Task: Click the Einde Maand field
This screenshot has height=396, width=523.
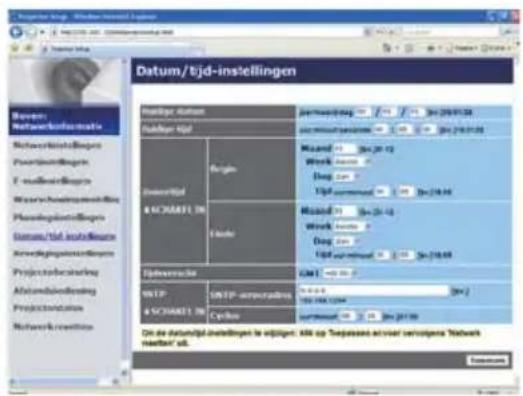Action: click(345, 212)
